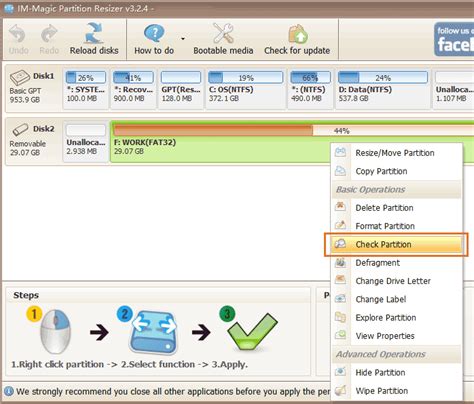The width and height of the screenshot is (474, 404).
Task: Choose Hide Partition menu entry
Action: [397, 373]
